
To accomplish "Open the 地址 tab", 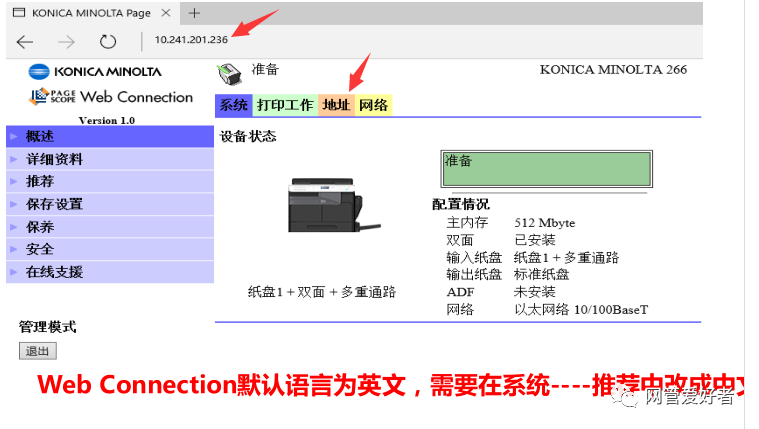I will (336, 105).
